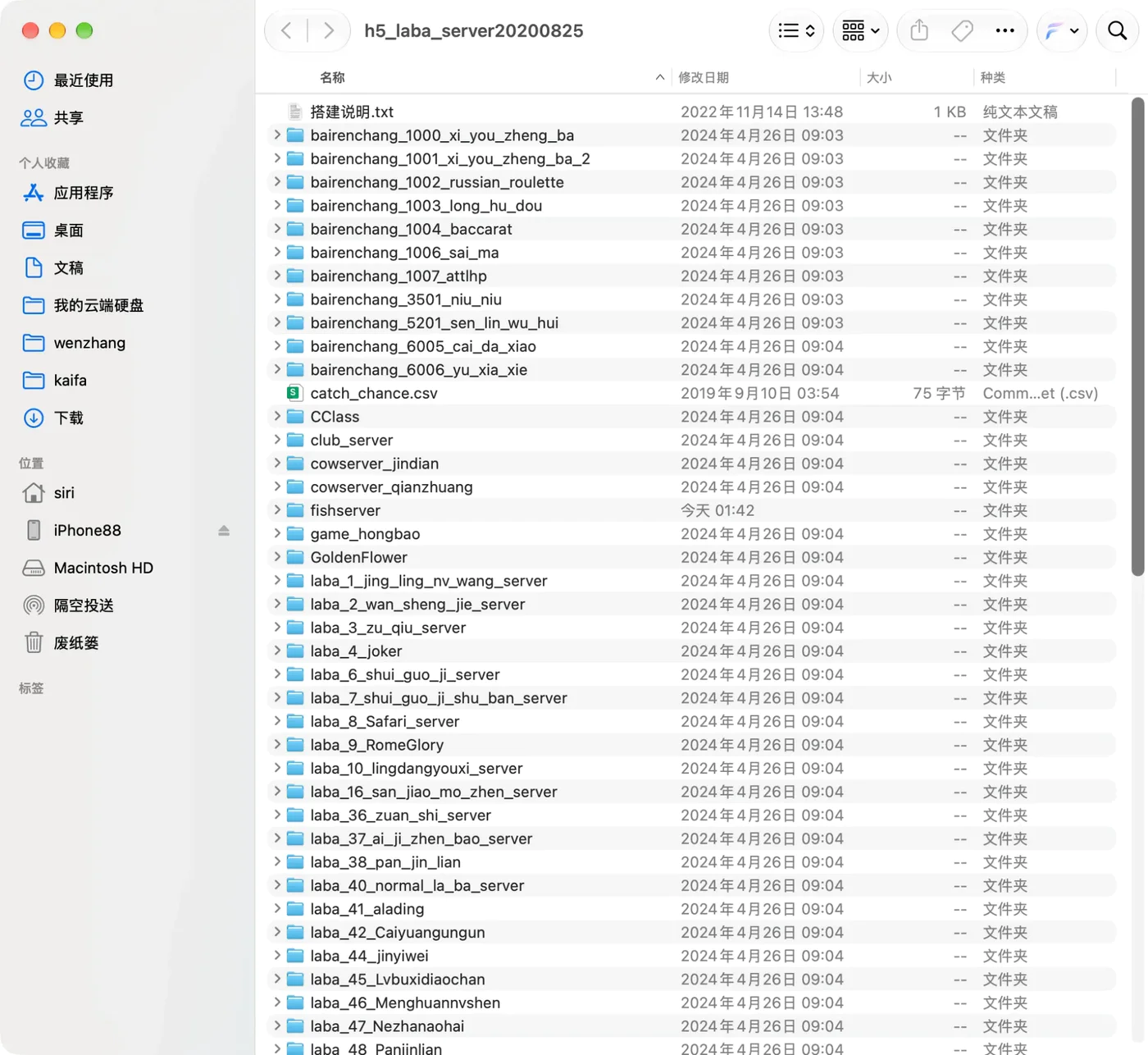Open the Share toolbar icon

pos(919,31)
